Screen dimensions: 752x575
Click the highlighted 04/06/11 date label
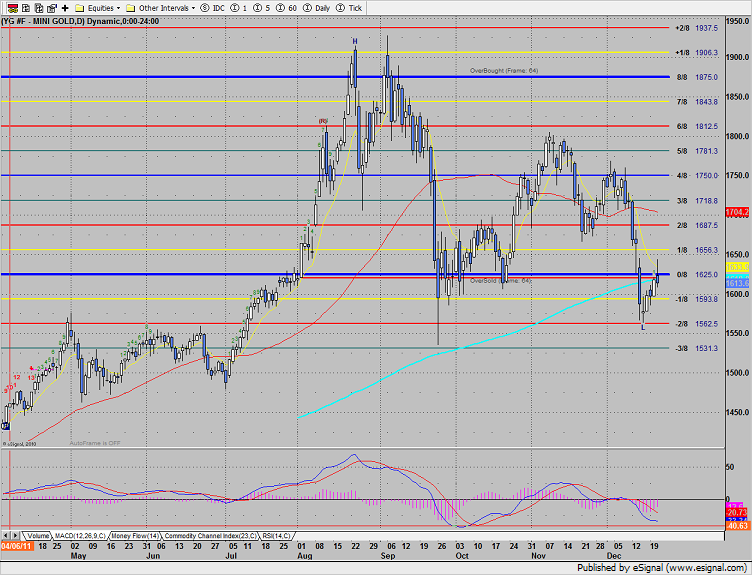click(17, 546)
